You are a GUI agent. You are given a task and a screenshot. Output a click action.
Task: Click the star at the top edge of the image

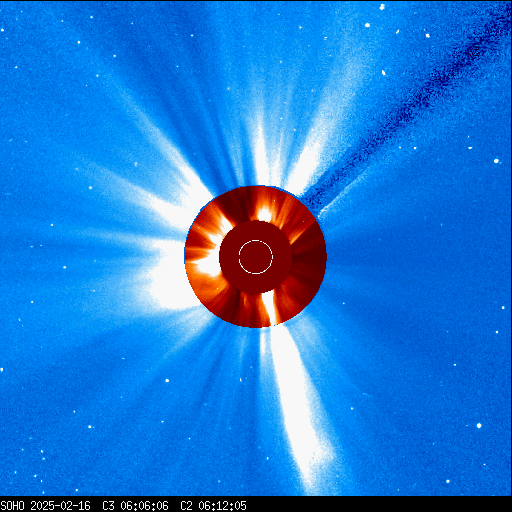[x=382, y=6]
